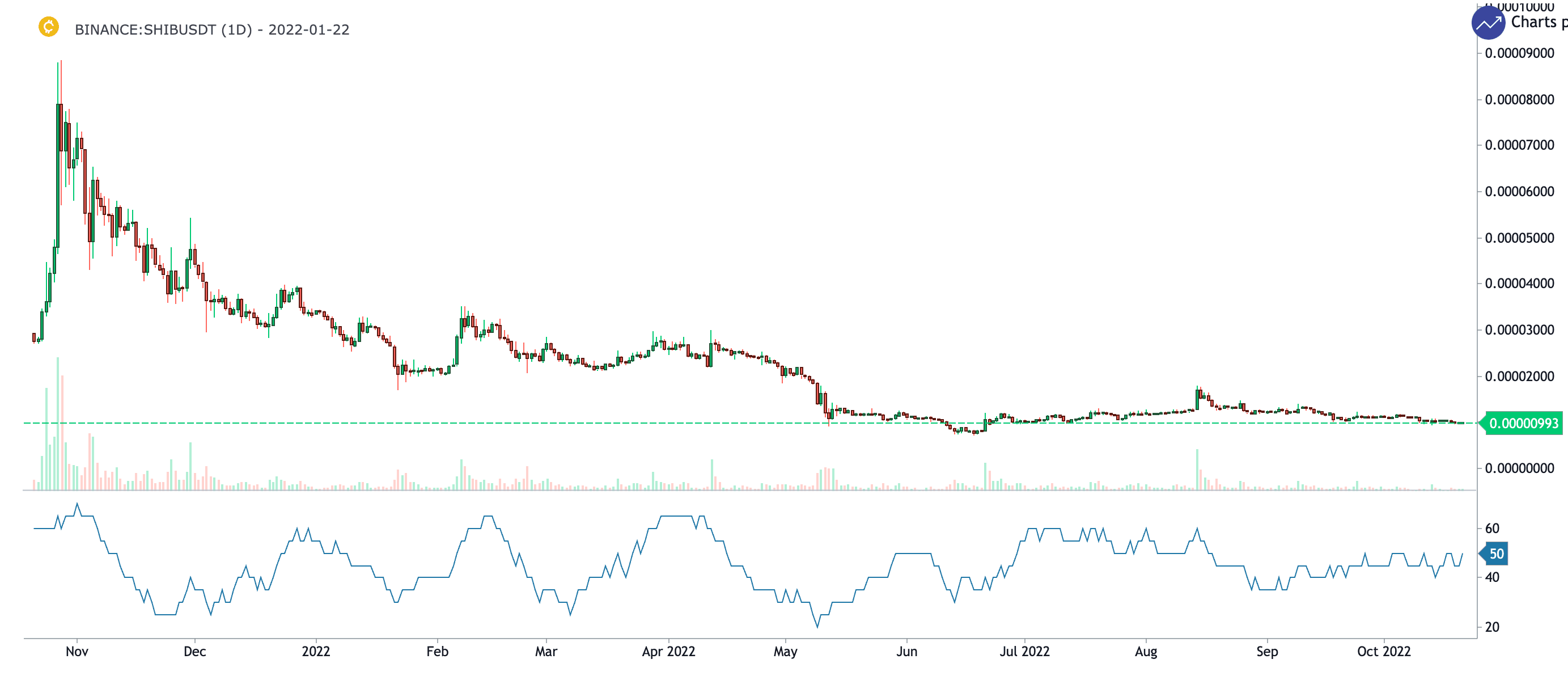Click the blue Charts logo icon
This screenshot has height=676, width=1568.
[1488, 23]
